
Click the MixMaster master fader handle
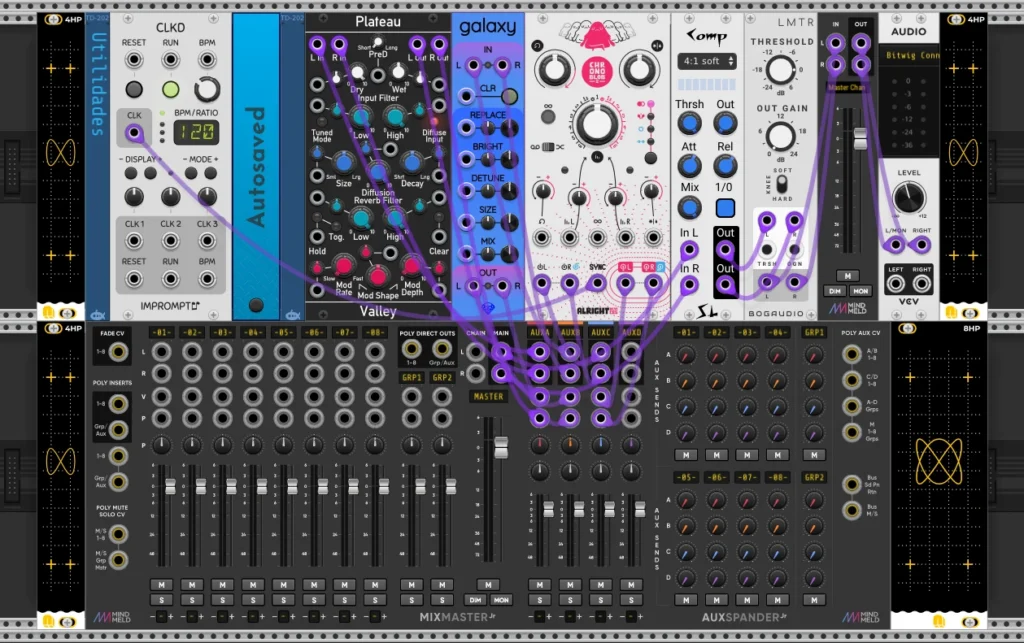click(x=501, y=448)
